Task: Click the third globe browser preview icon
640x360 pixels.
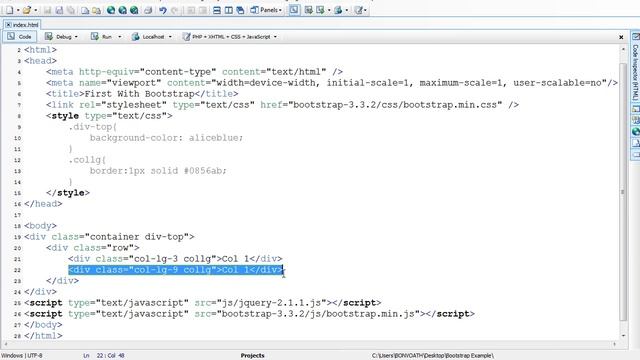Action: coord(134,10)
